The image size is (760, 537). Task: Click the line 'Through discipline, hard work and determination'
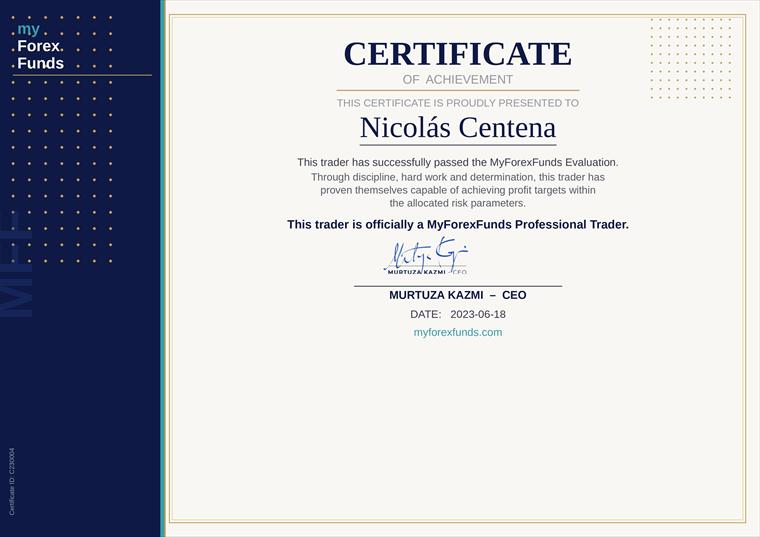[458, 177]
